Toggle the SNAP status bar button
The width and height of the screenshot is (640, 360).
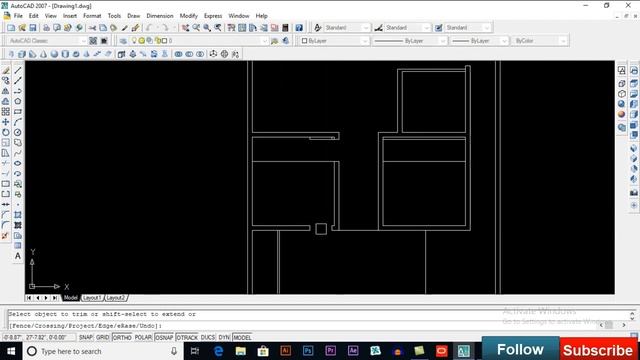[x=86, y=338]
